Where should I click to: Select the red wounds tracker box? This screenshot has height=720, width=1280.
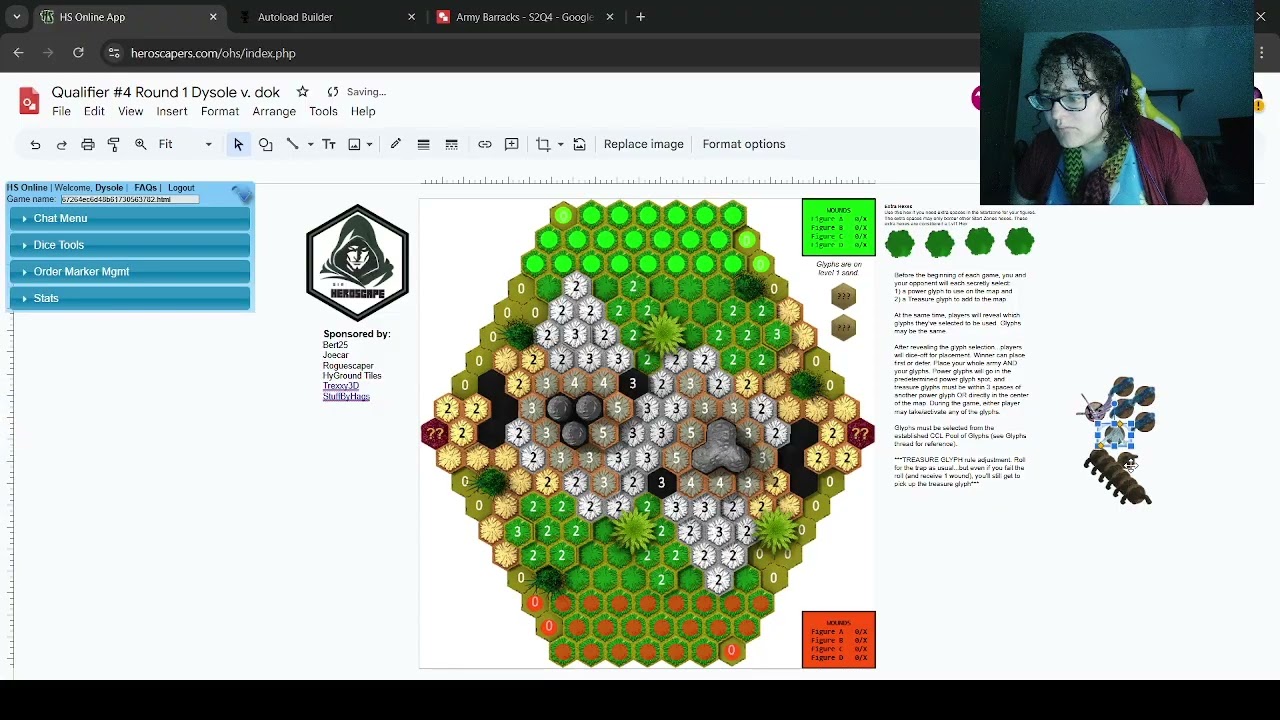pyautogui.click(x=839, y=640)
